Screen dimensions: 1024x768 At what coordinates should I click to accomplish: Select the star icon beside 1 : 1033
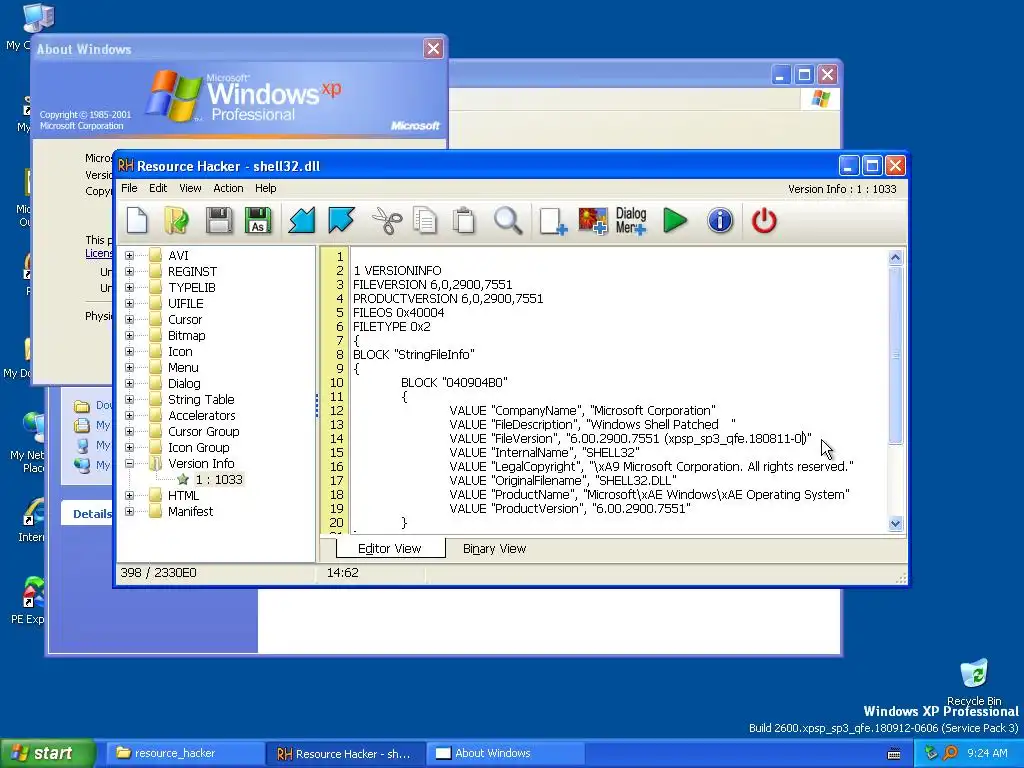click(183, 479)
